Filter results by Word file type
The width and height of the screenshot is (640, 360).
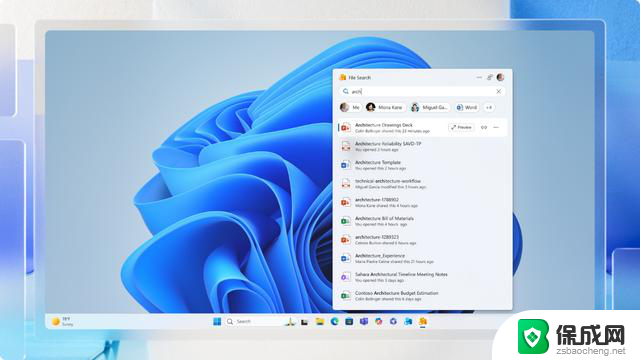[467, 107]
